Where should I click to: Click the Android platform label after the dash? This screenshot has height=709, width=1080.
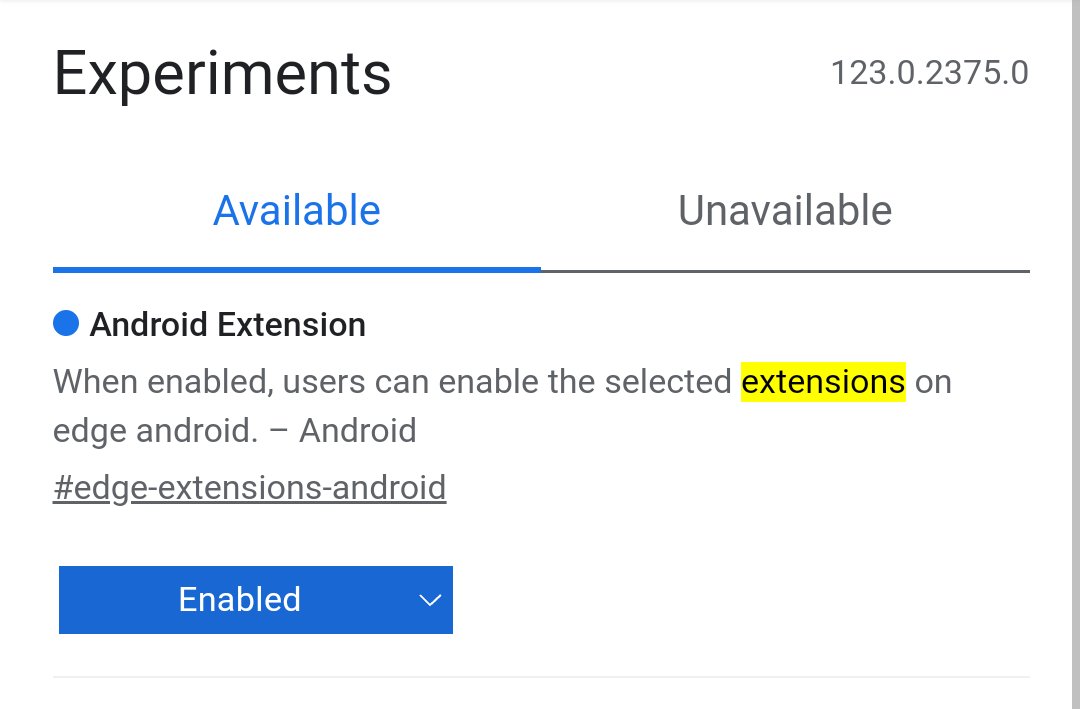point(358,431)
